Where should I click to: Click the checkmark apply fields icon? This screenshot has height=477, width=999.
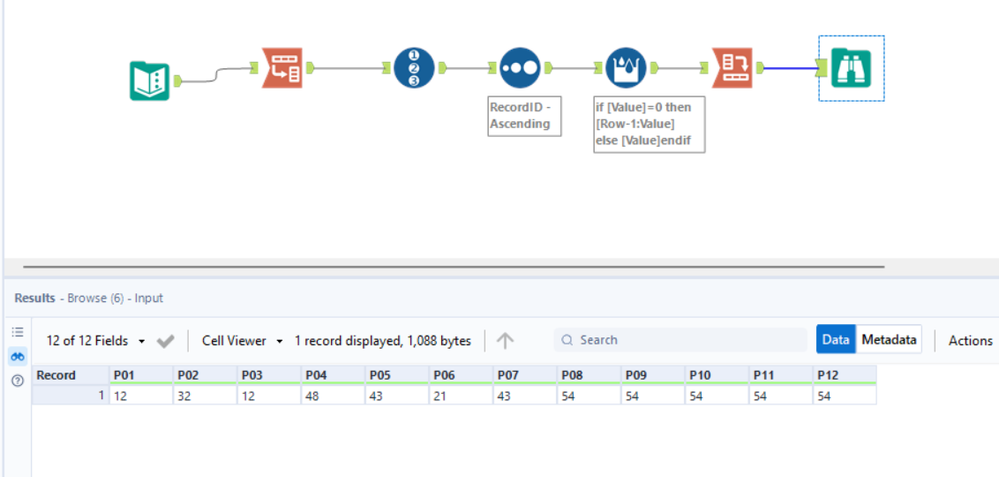pyautogui.click(x=166, y=341)
